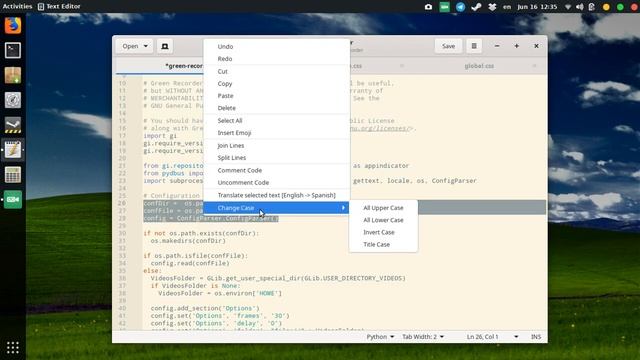Open the editor hamburger menu
This screenshot has width=640, height=360.
click(x=474, y=46)
